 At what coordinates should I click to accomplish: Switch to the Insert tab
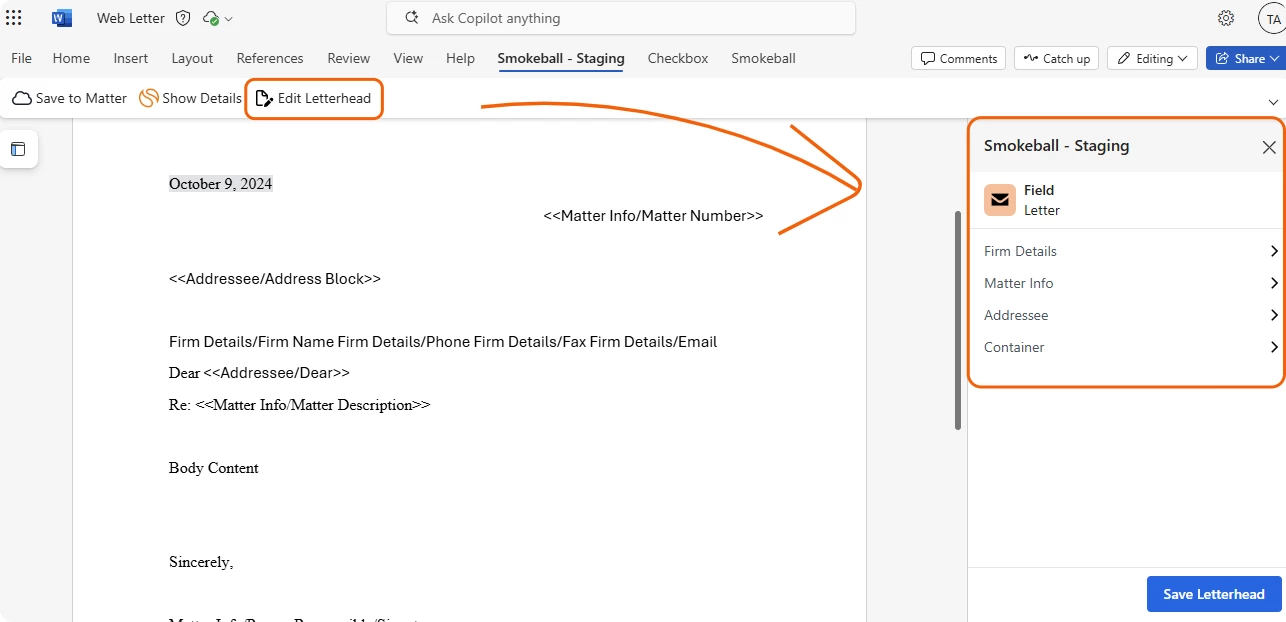click(x=131, y=58)
